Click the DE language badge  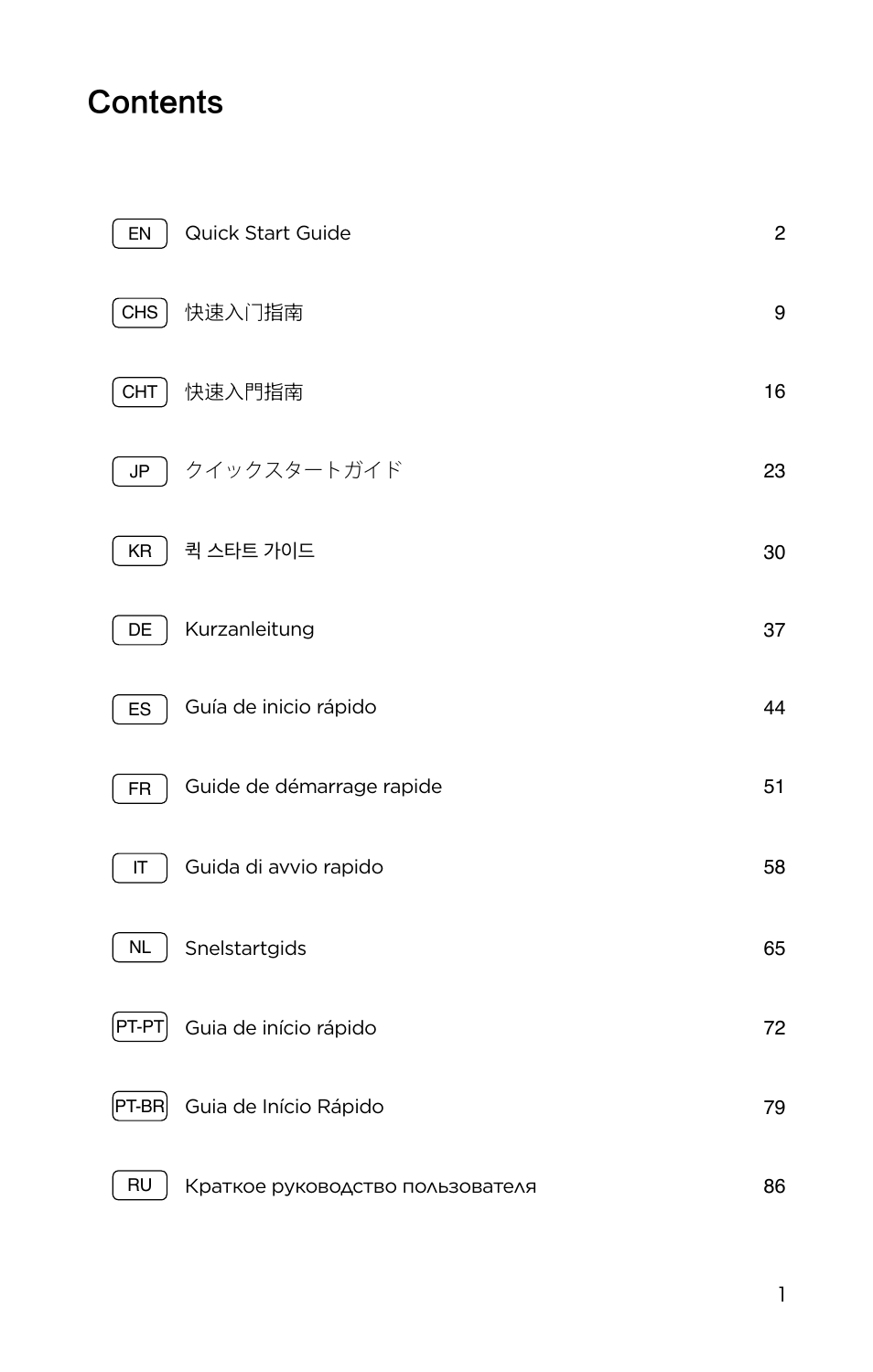140,629
